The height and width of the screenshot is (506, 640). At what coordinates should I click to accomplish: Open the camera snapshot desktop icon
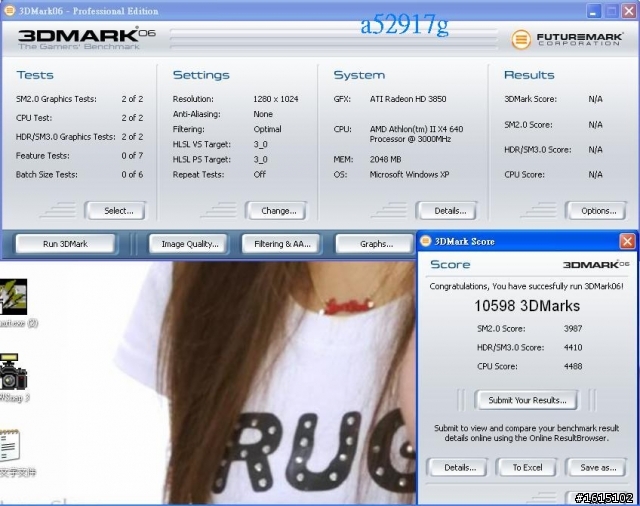(x=13, y=372)
